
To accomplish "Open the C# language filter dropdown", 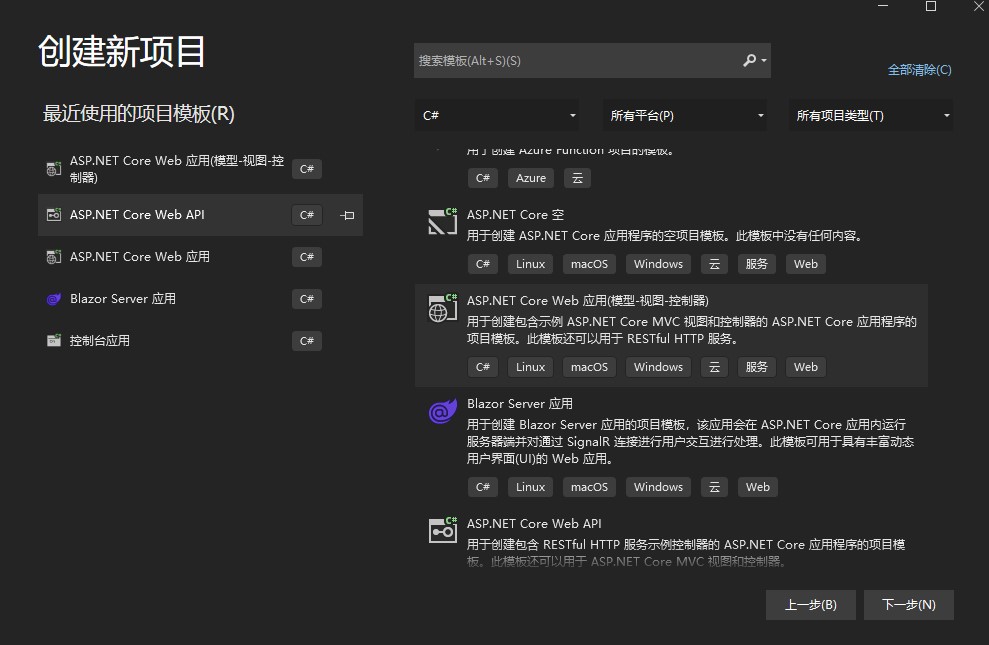I will pos(498,115).
